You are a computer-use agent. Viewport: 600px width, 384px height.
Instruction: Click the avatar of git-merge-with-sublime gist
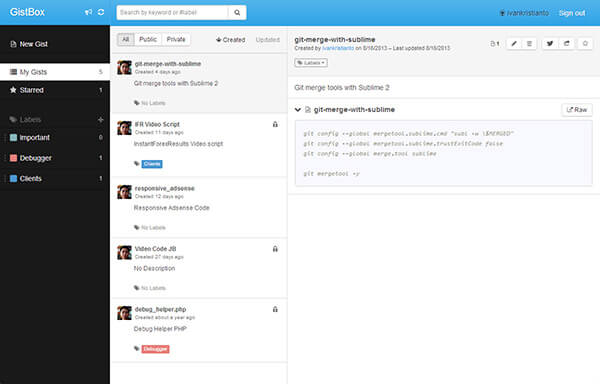(124, 68)
